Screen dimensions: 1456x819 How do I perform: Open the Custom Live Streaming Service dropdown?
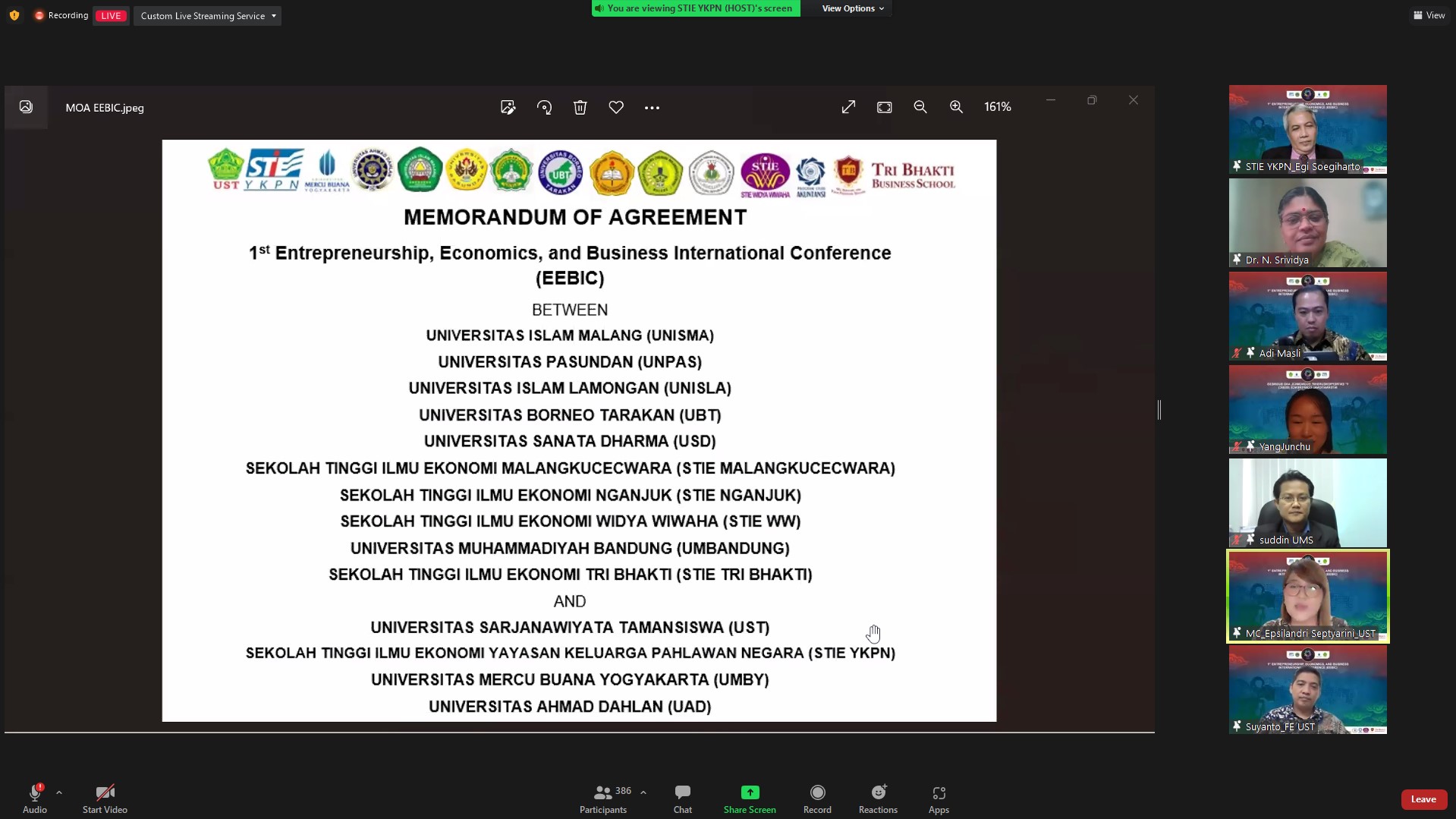point(207,16)
